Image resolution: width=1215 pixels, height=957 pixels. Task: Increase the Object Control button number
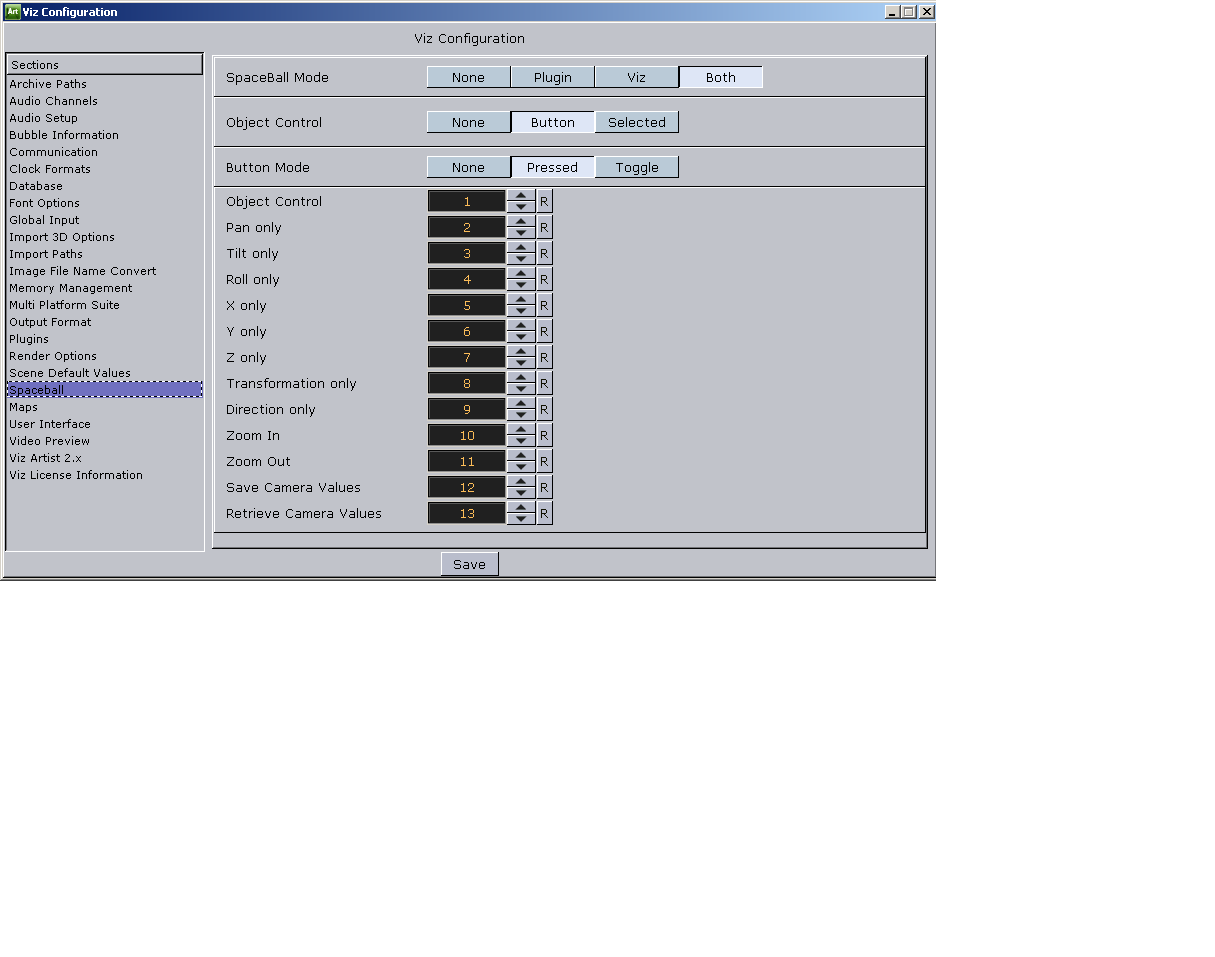pos(521,197)
